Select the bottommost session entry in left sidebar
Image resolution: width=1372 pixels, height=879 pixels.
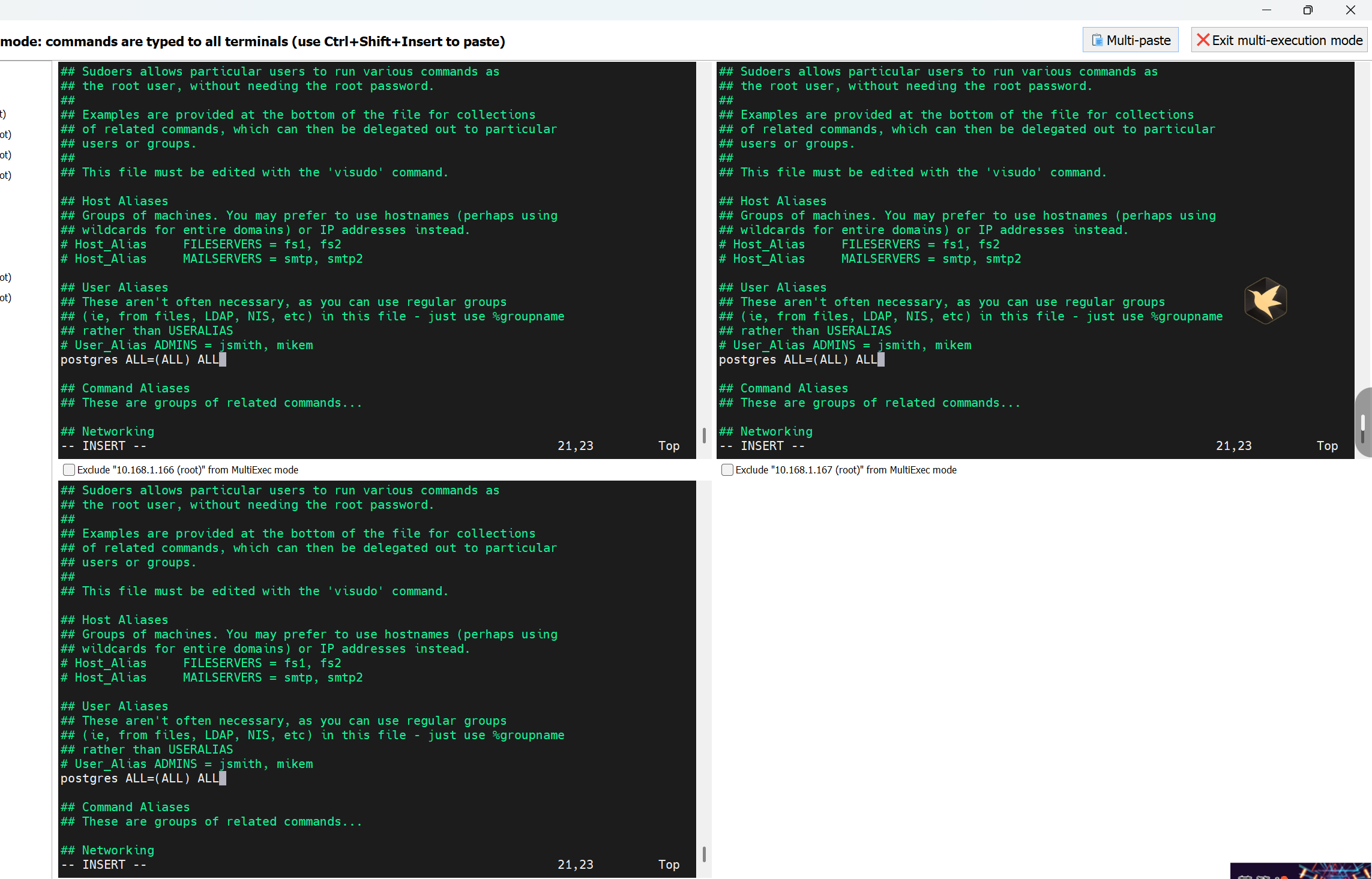(x=5, y=298)
